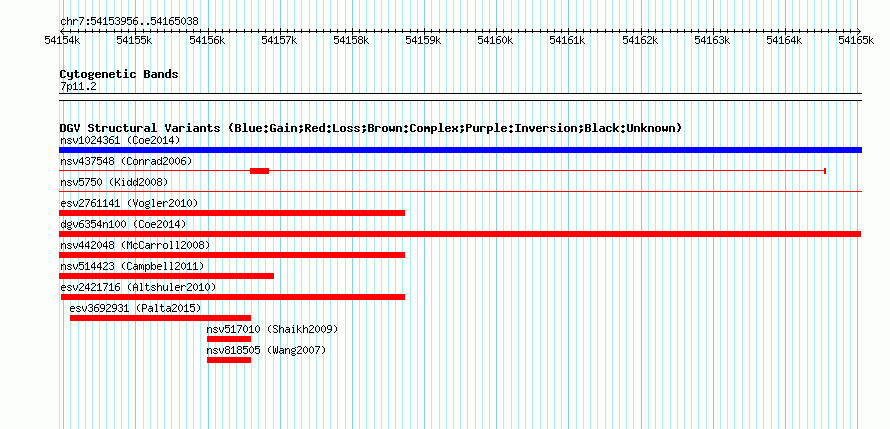Click the 54157k ruler tick label
Image resolution: width=890 pixels, height=429 pixels.
[279, 40]
